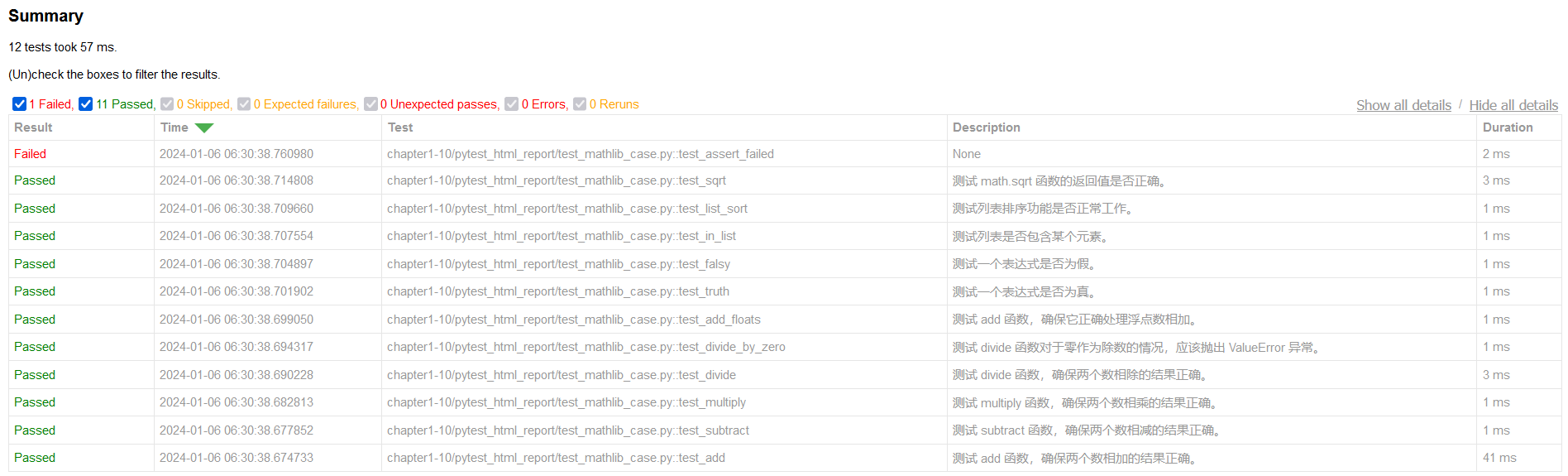Click the test_multiply test row

566,402
